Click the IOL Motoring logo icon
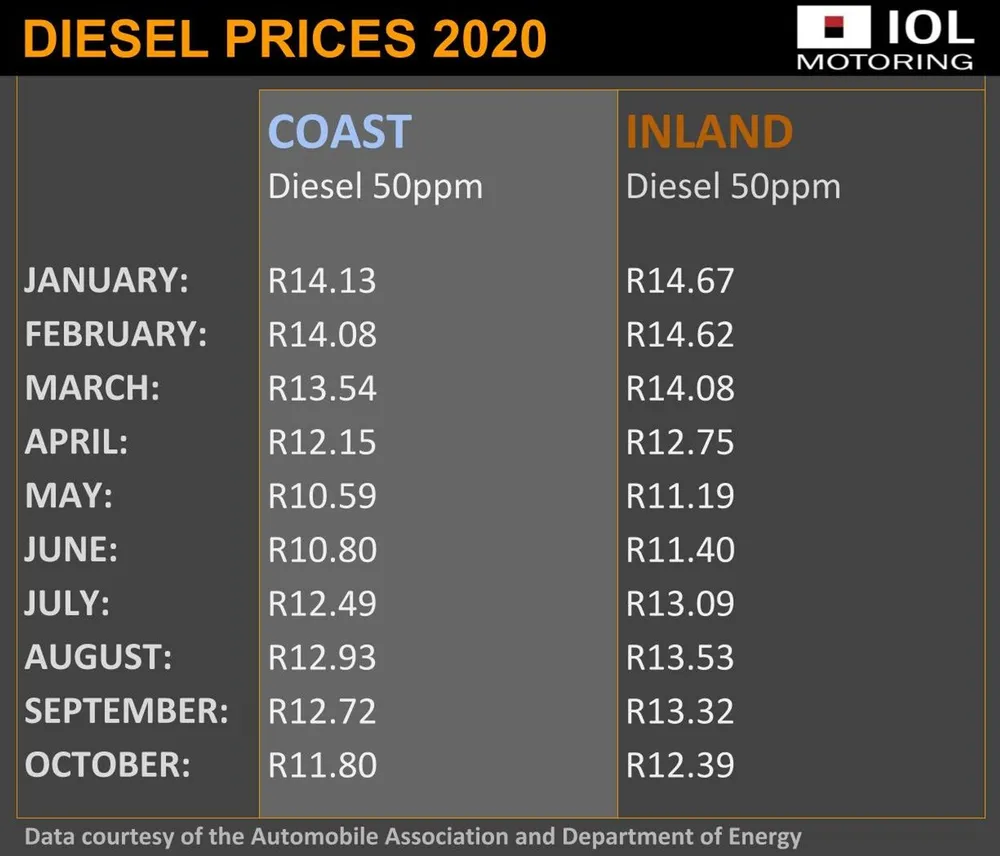This screenshot has width=1000, height=856. [884, 38]
